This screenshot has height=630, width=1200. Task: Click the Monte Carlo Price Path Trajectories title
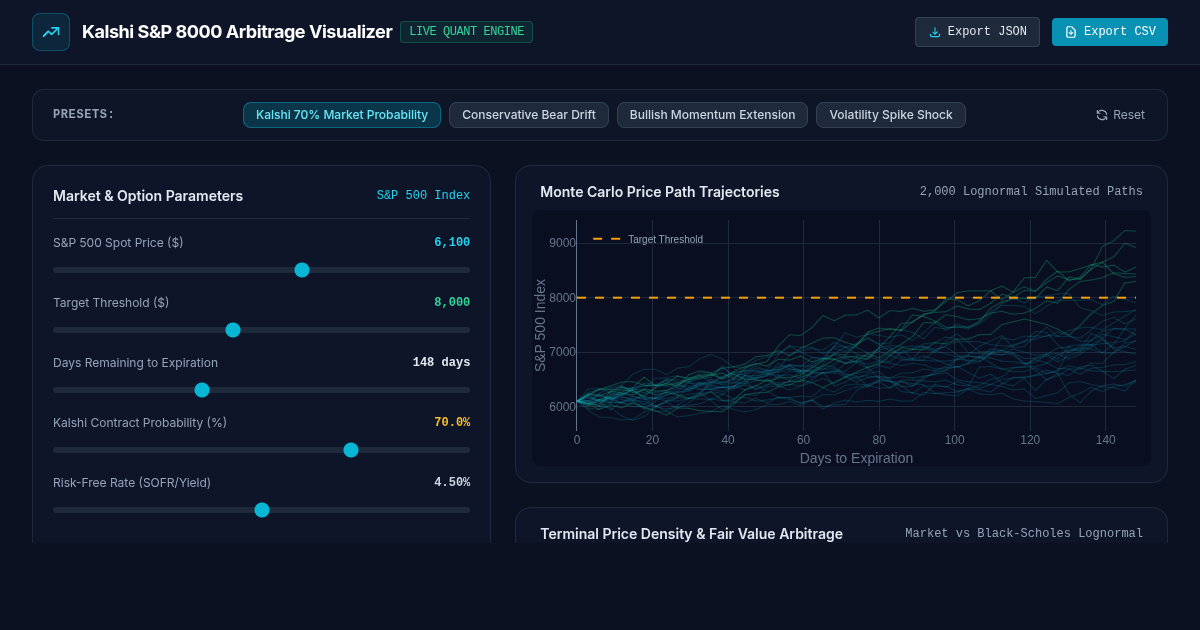[660, 192]
